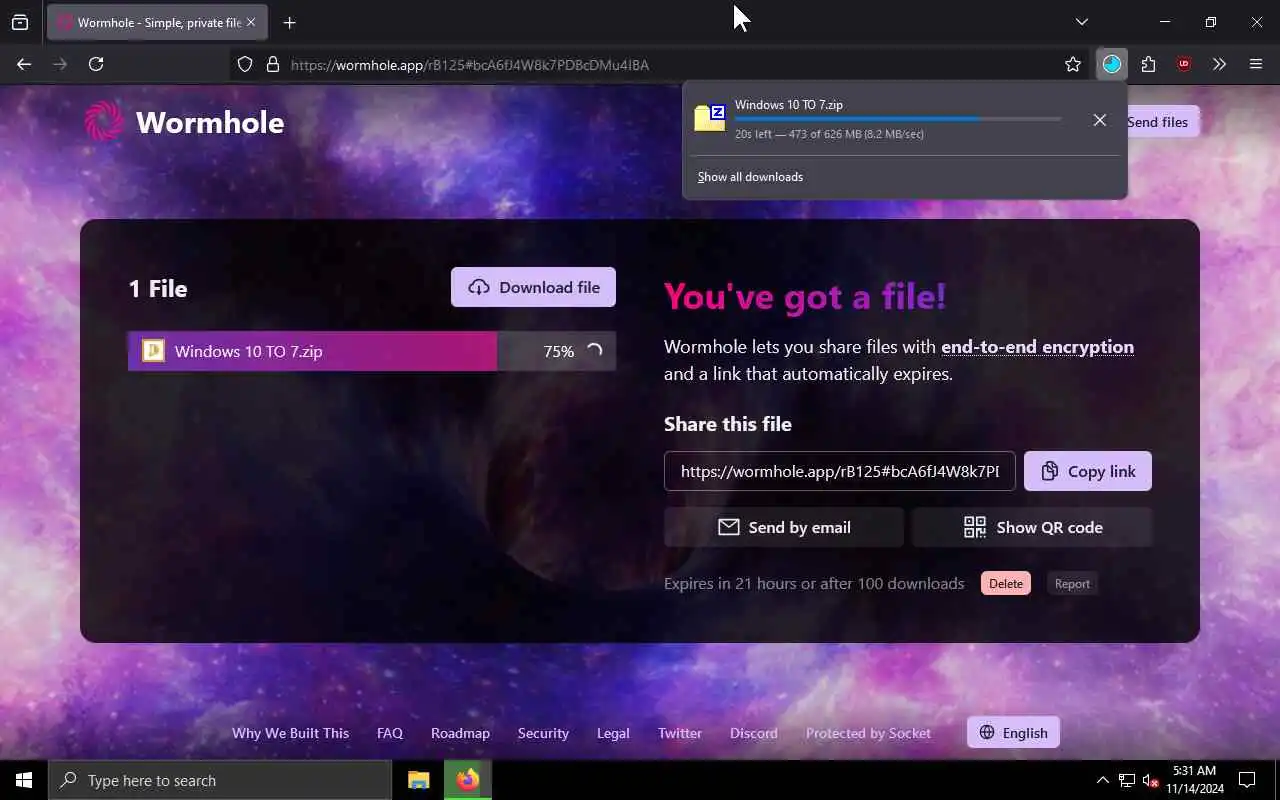Open the Extensions puzzle icon
Image resolution: width=1280 pixels, height=800 pixels.
(1148, 64)
